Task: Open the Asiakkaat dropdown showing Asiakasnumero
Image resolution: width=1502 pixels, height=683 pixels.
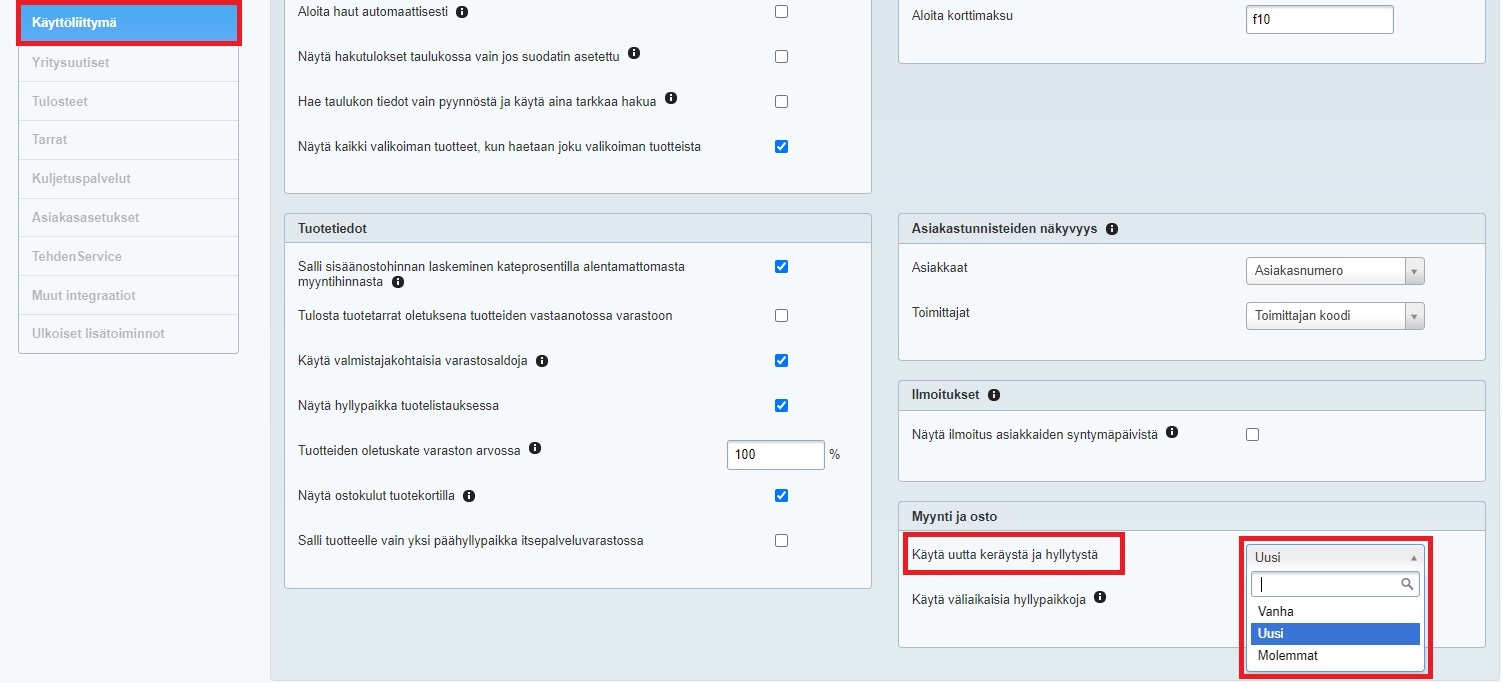Action: 1334,271
